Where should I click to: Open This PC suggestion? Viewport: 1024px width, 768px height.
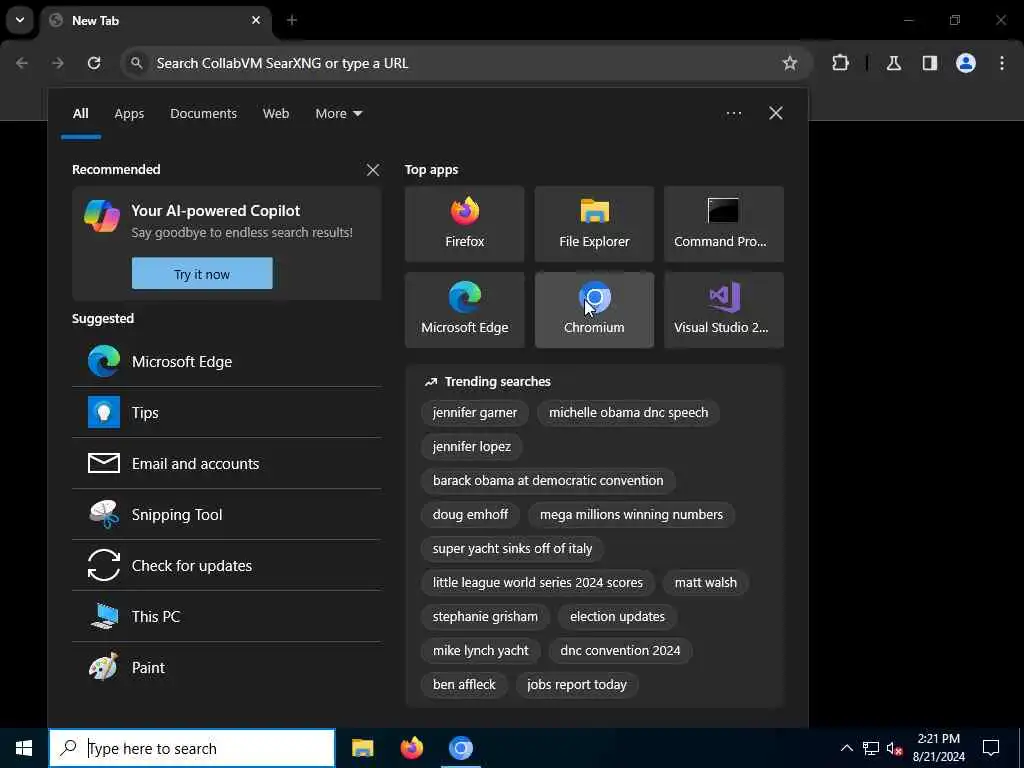click(x=227, y=616)
